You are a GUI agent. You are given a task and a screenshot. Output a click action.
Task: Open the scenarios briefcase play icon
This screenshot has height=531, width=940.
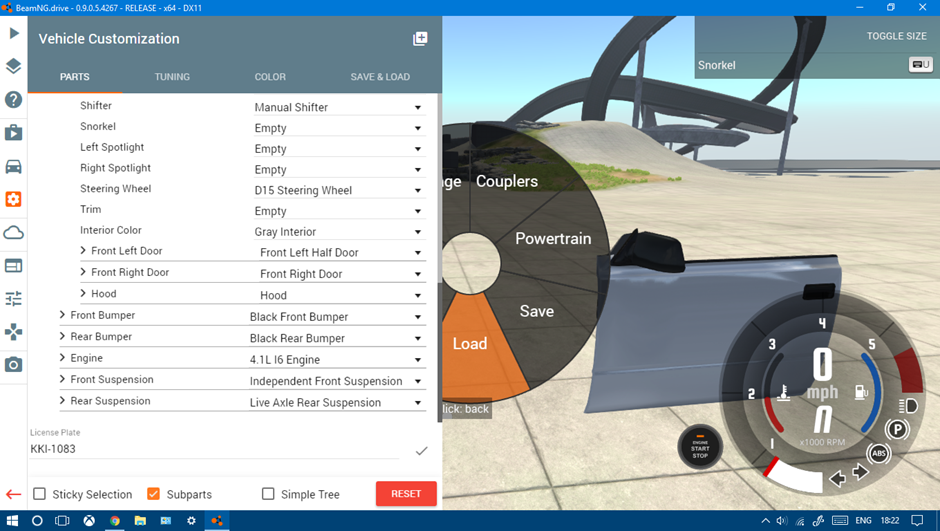[x=14, y=132]
